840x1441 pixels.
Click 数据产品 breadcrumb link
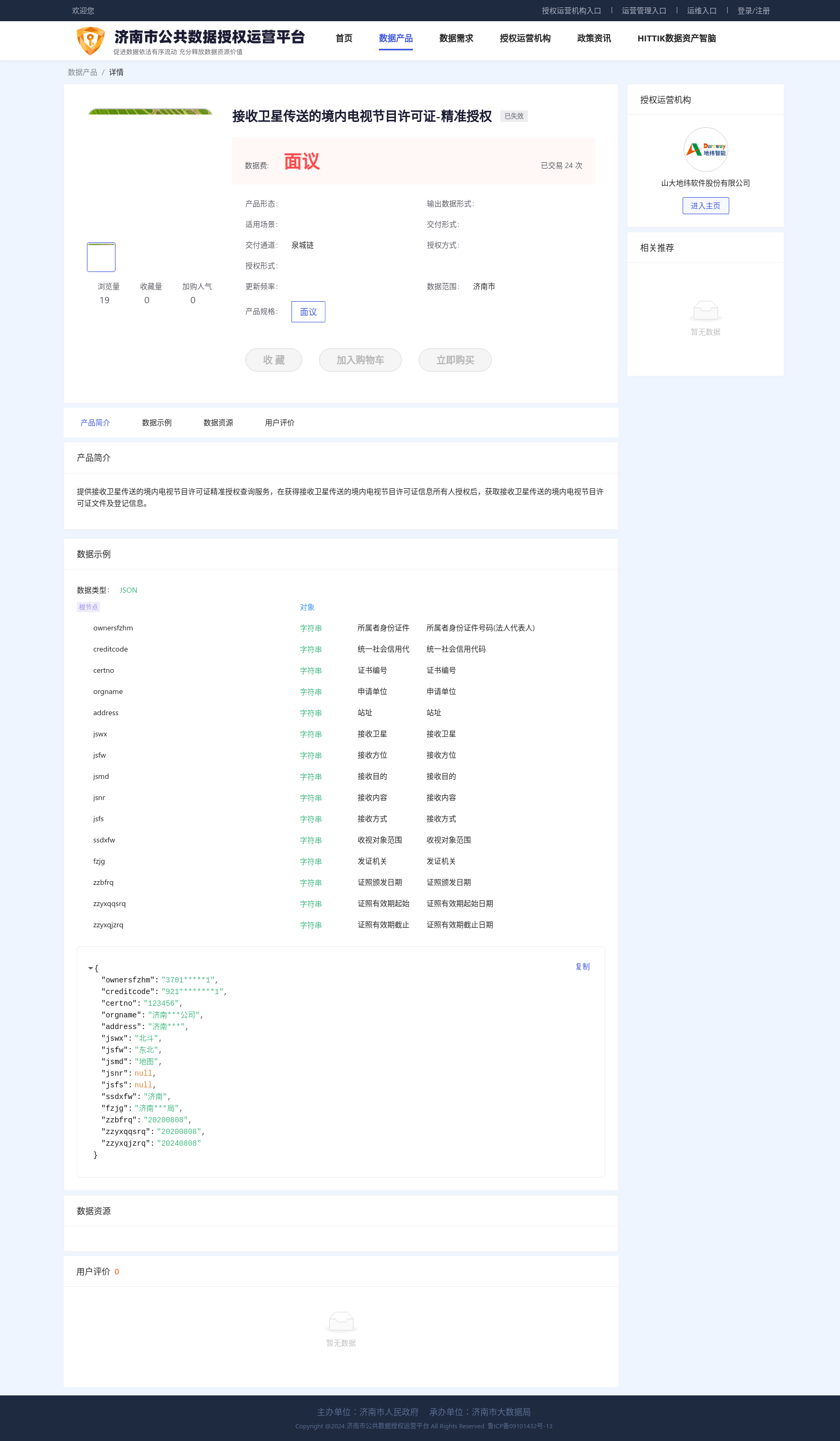[x=82, y=72]
